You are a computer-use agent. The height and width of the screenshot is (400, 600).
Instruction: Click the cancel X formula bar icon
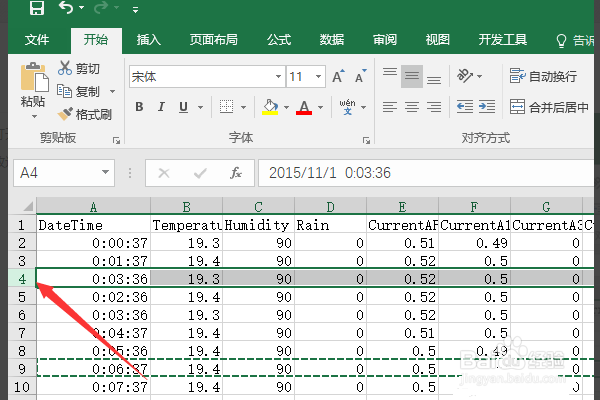pyautogui.click(x=164, y=173)
